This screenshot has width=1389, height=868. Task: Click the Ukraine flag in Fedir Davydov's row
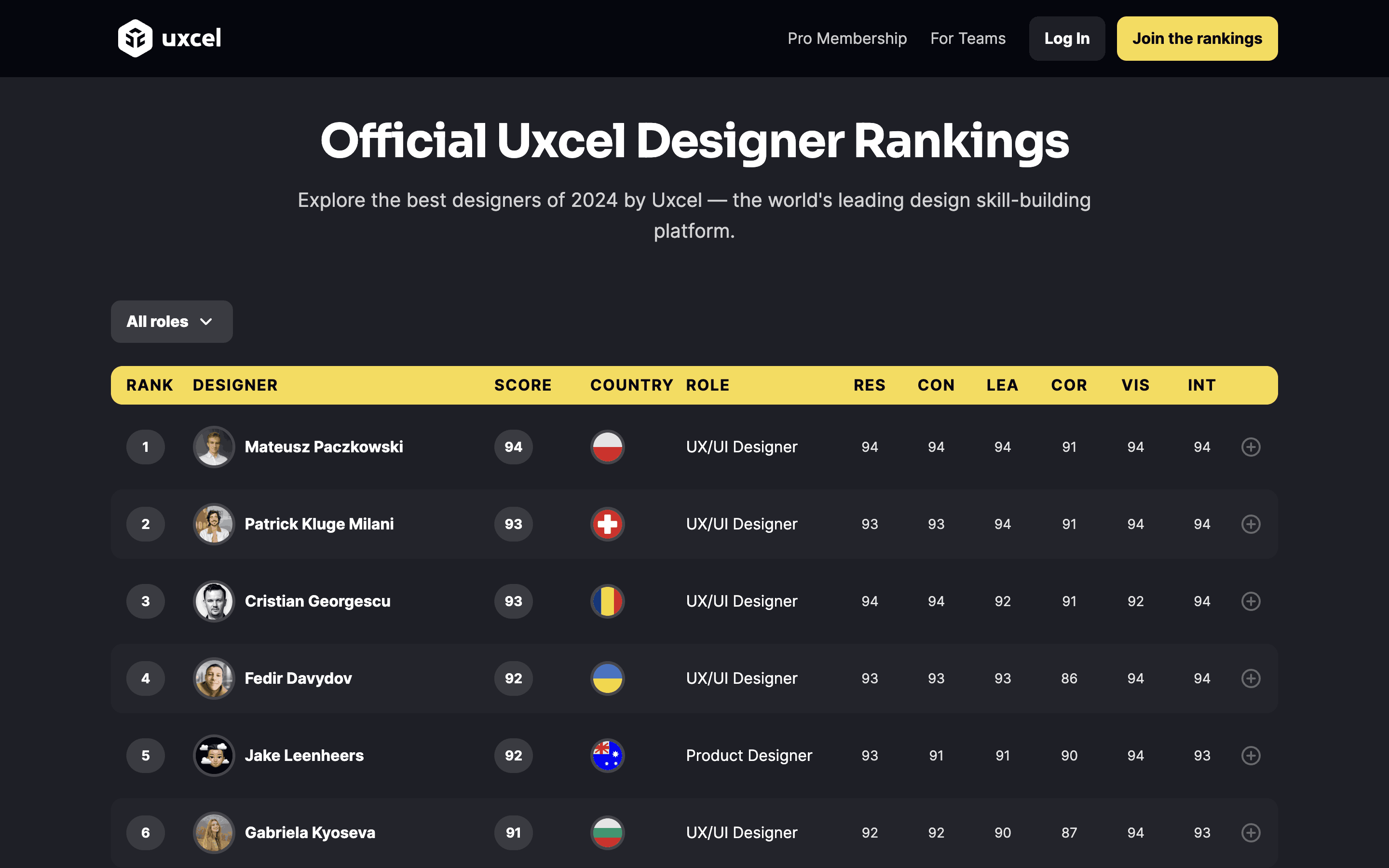pos(607,678)
